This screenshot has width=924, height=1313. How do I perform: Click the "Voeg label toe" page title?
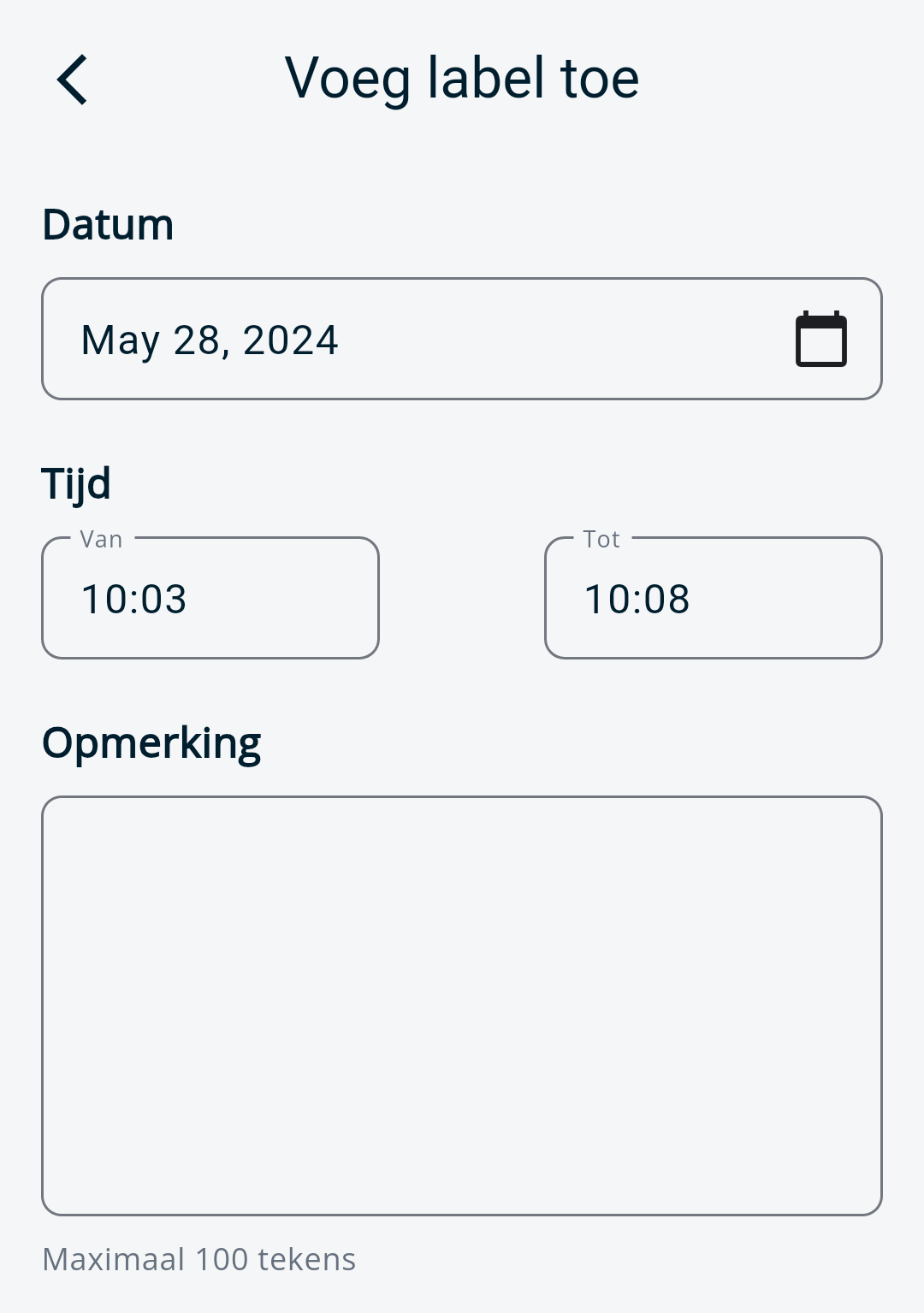[x=461, y=78]
